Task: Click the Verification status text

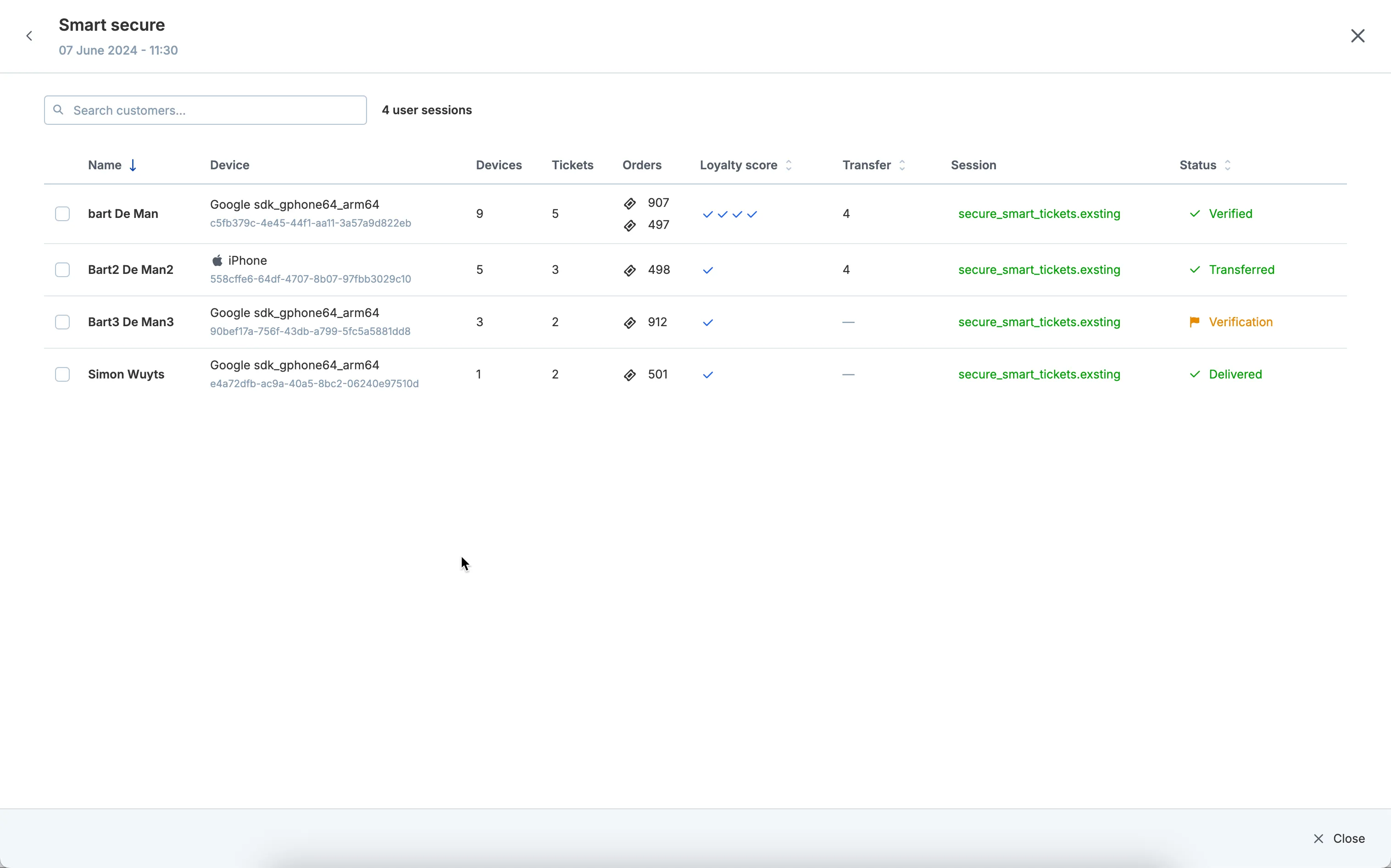Action: tap(1241, 322)
